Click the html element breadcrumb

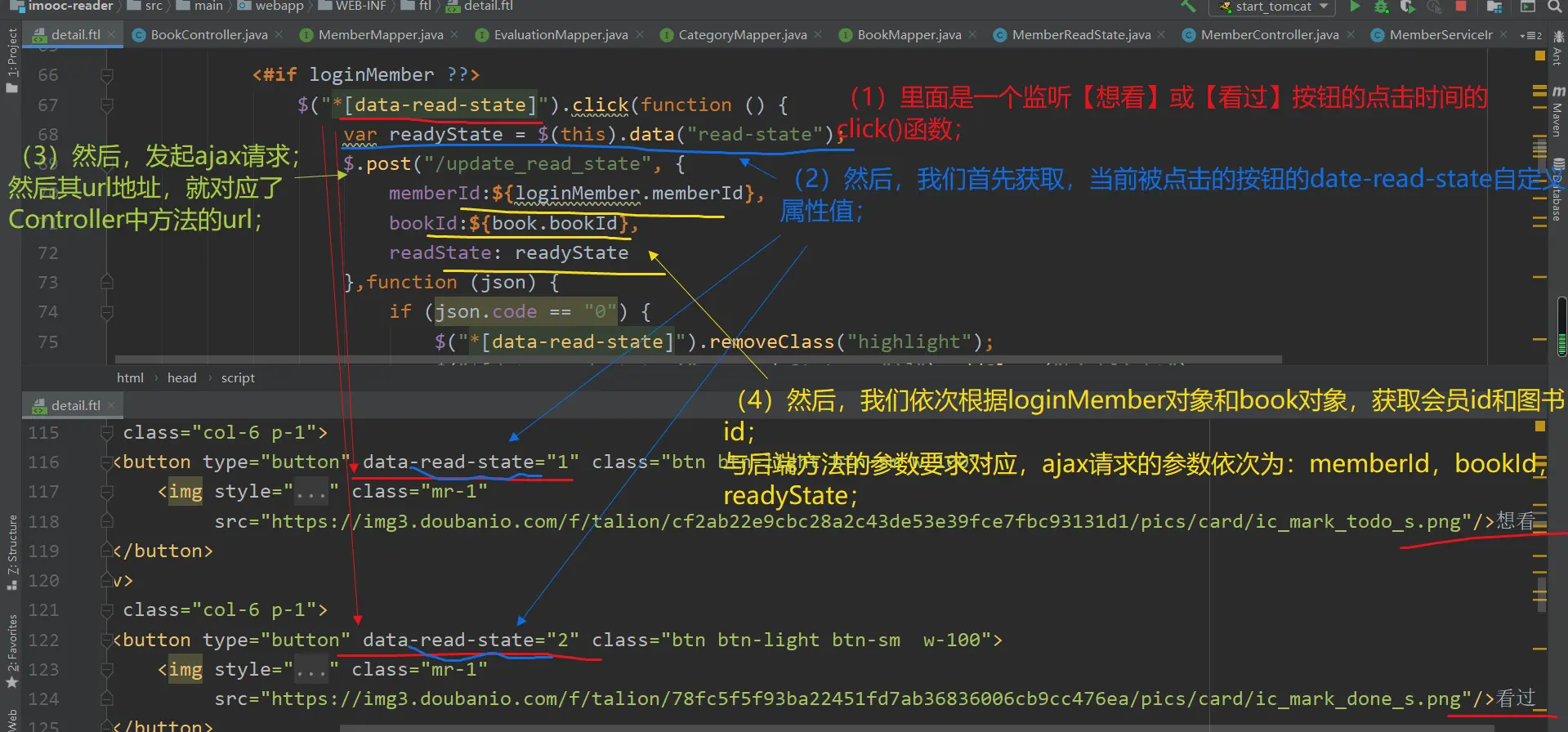[130, 377]
